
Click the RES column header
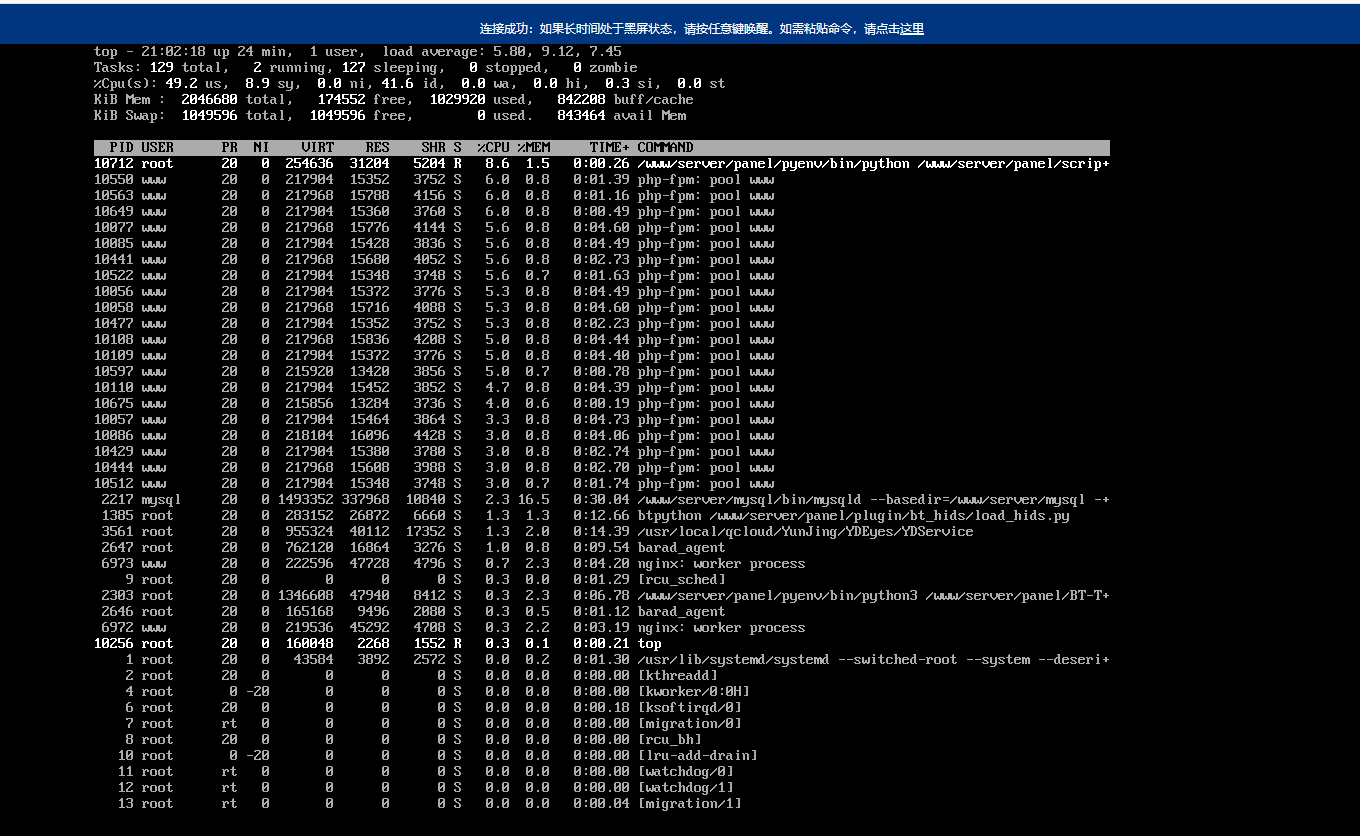(x=378, y=147)
